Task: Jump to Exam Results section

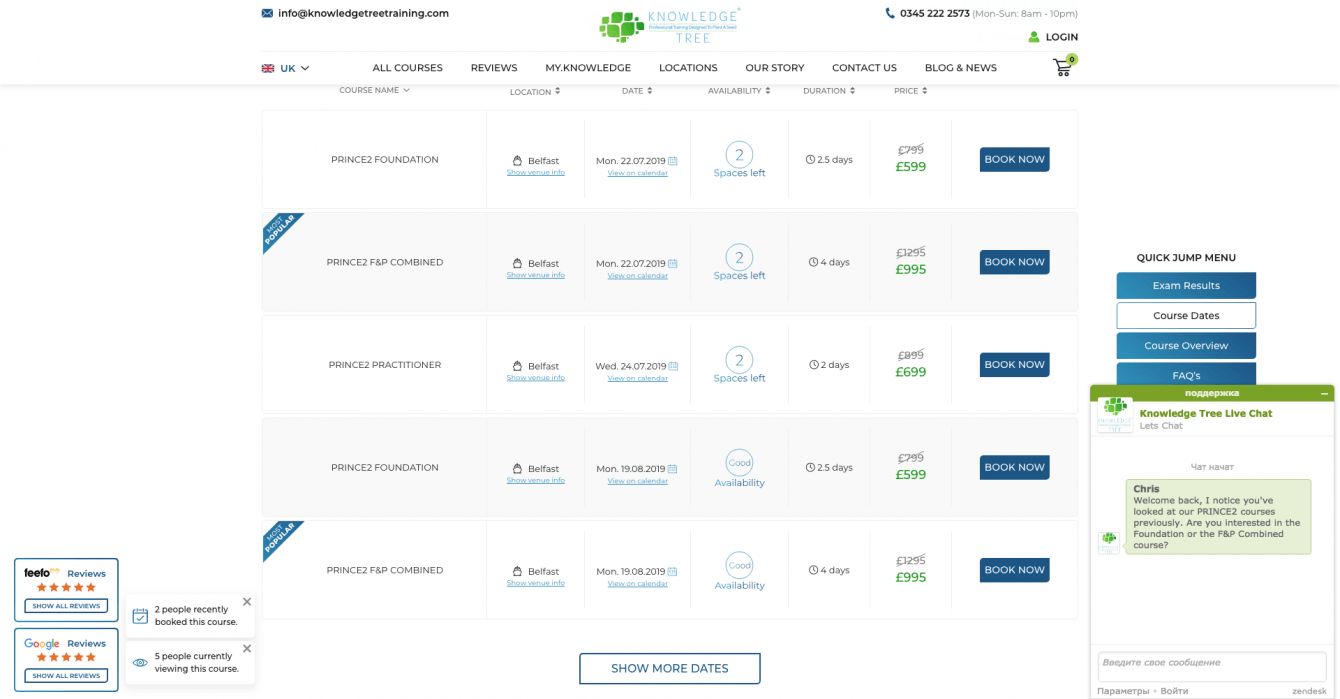Action: pos(1186,286)
